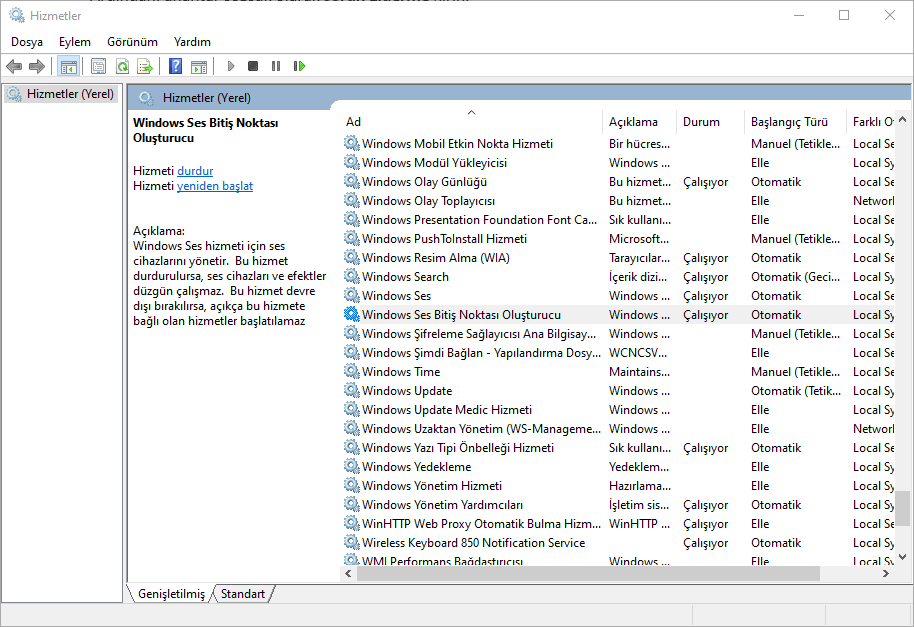Image resolution: width=914 pixels, height=627 pixels.
Task: Click the vertical scrollbar down arrow
Action: (x=903, y=556)
